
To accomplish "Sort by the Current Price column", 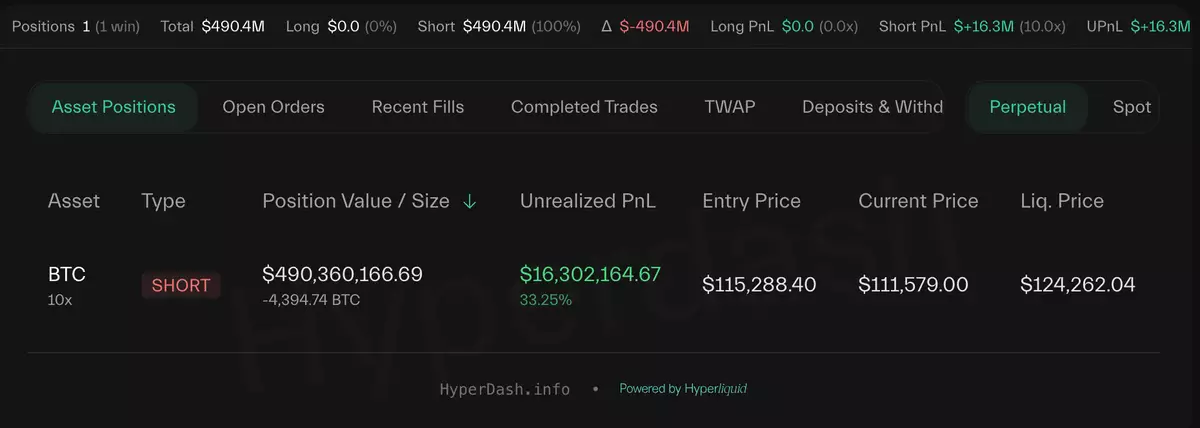I will [x=918, y=201].
